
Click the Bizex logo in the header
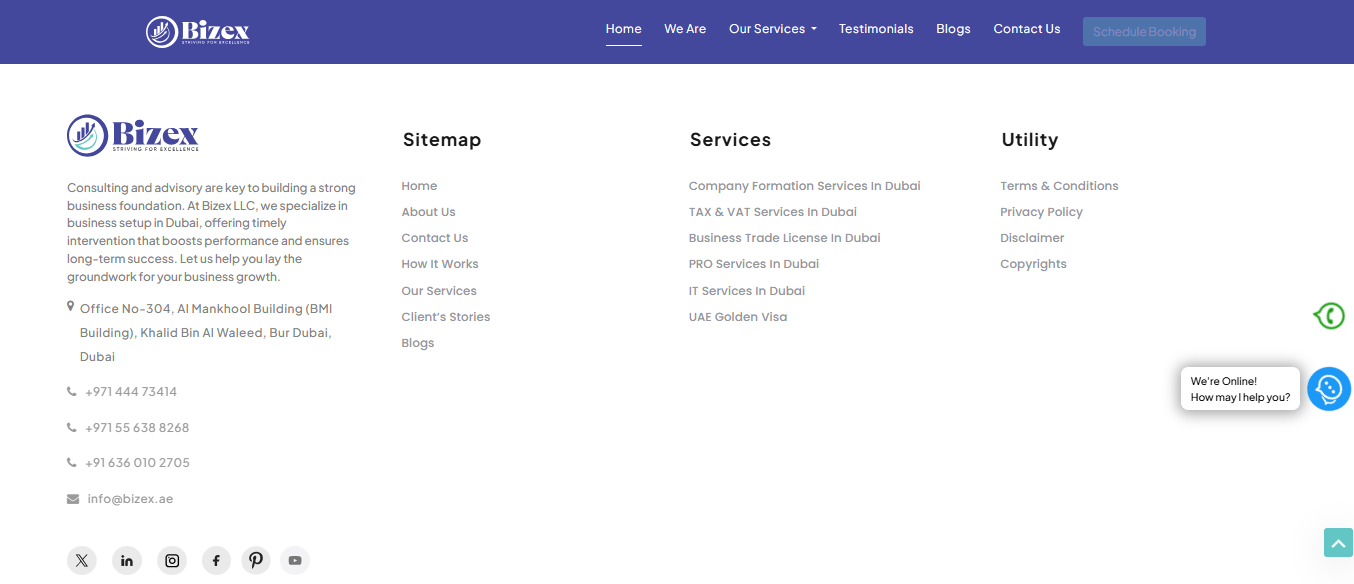click(x=198, y=32)
